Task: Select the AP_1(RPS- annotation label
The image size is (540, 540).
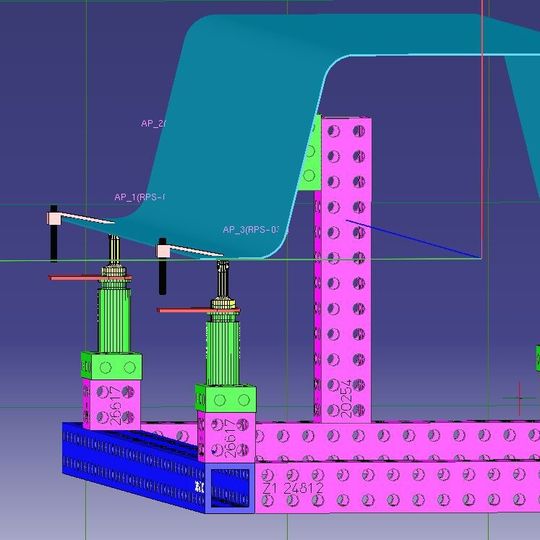Action: (x=139, y=197)
